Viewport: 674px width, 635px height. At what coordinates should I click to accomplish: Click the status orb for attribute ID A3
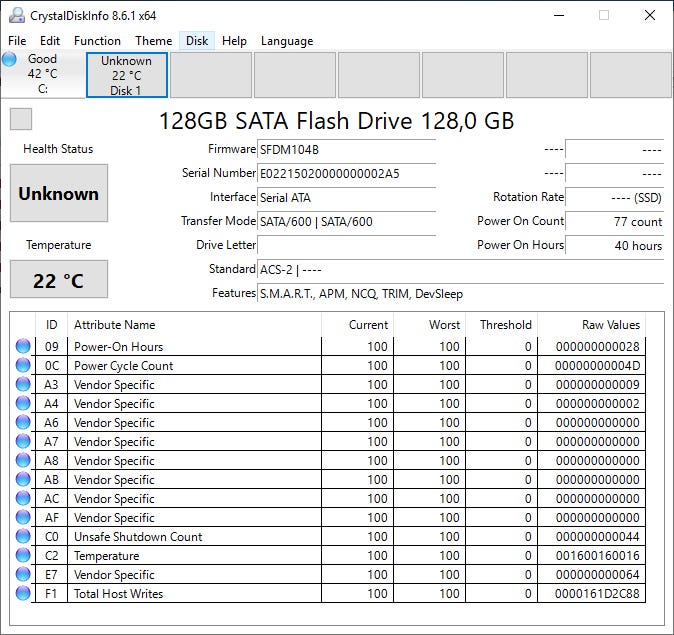23,385
